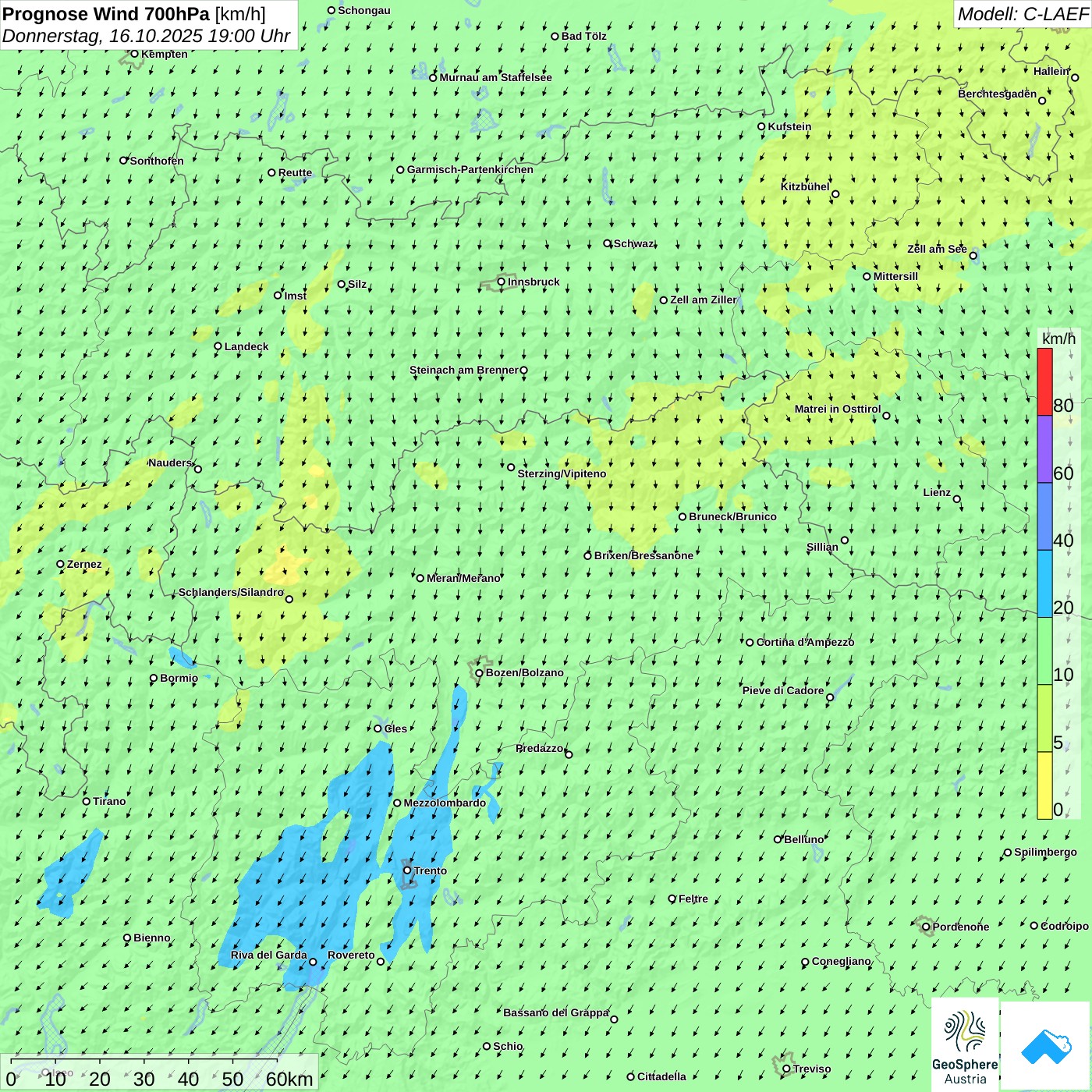Click the Brixen/Bressanone label

coord(643,555)
